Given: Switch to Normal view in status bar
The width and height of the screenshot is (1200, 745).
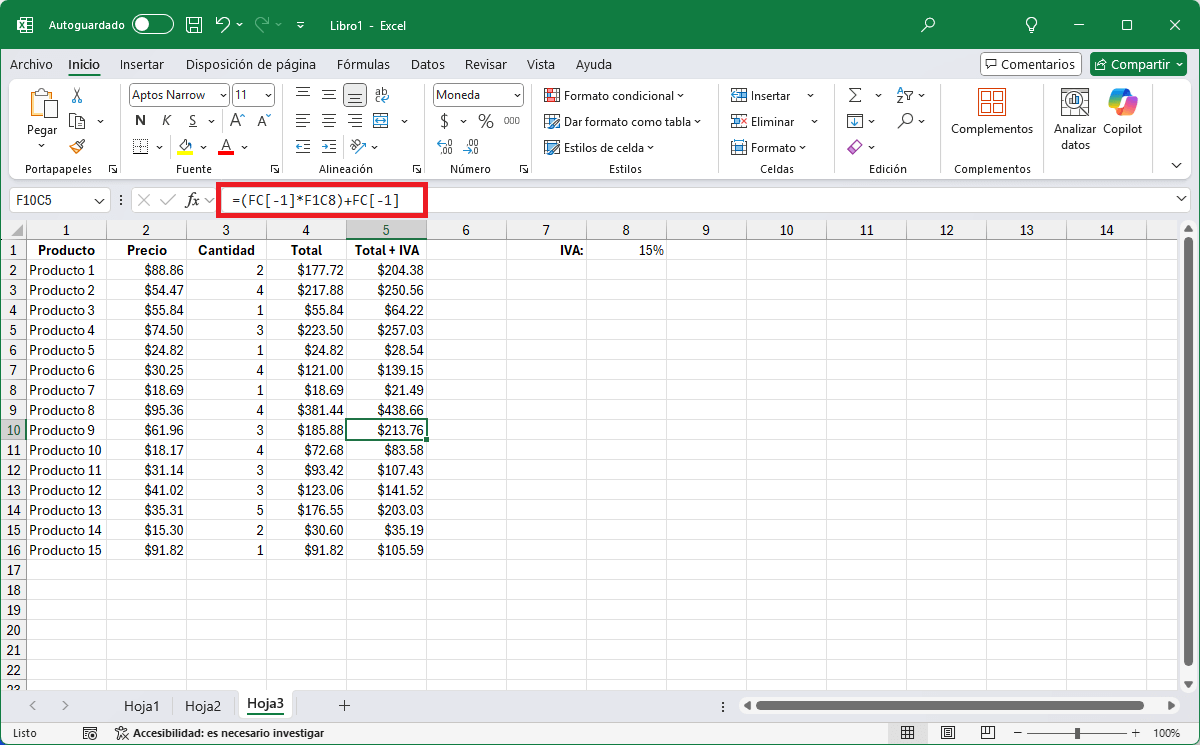Looking at the screenshot, I should (x=907, y=733).
